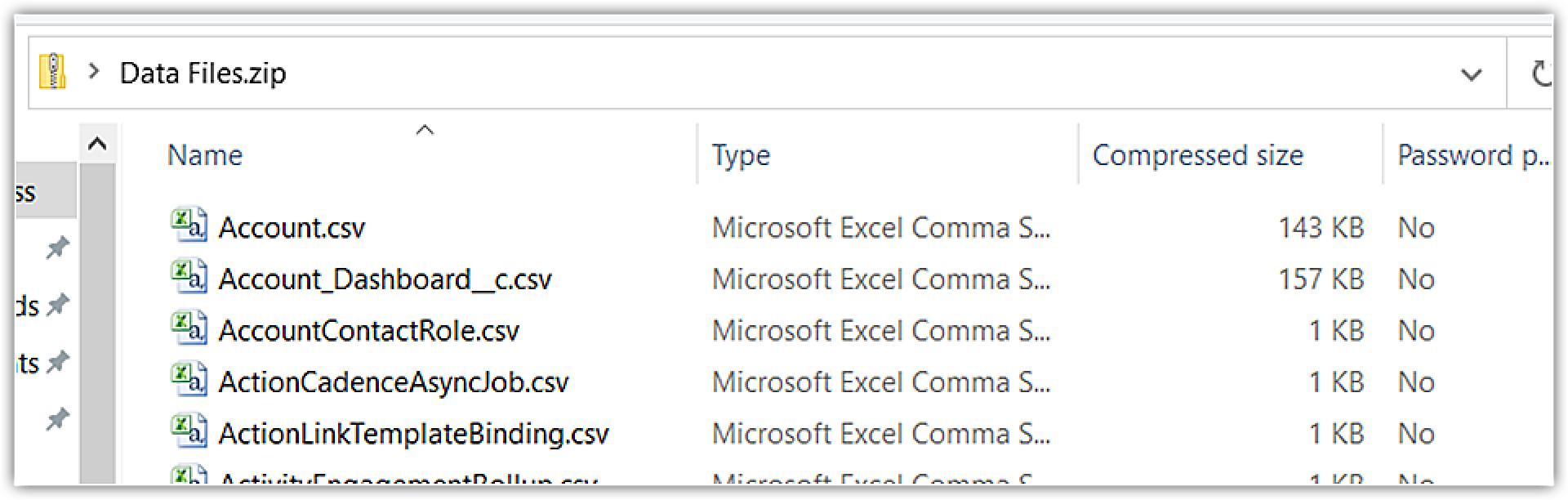The width and height of the screenshot is (1568, 500).
Task: Sort files by Type column header
Action: [741, 155]
